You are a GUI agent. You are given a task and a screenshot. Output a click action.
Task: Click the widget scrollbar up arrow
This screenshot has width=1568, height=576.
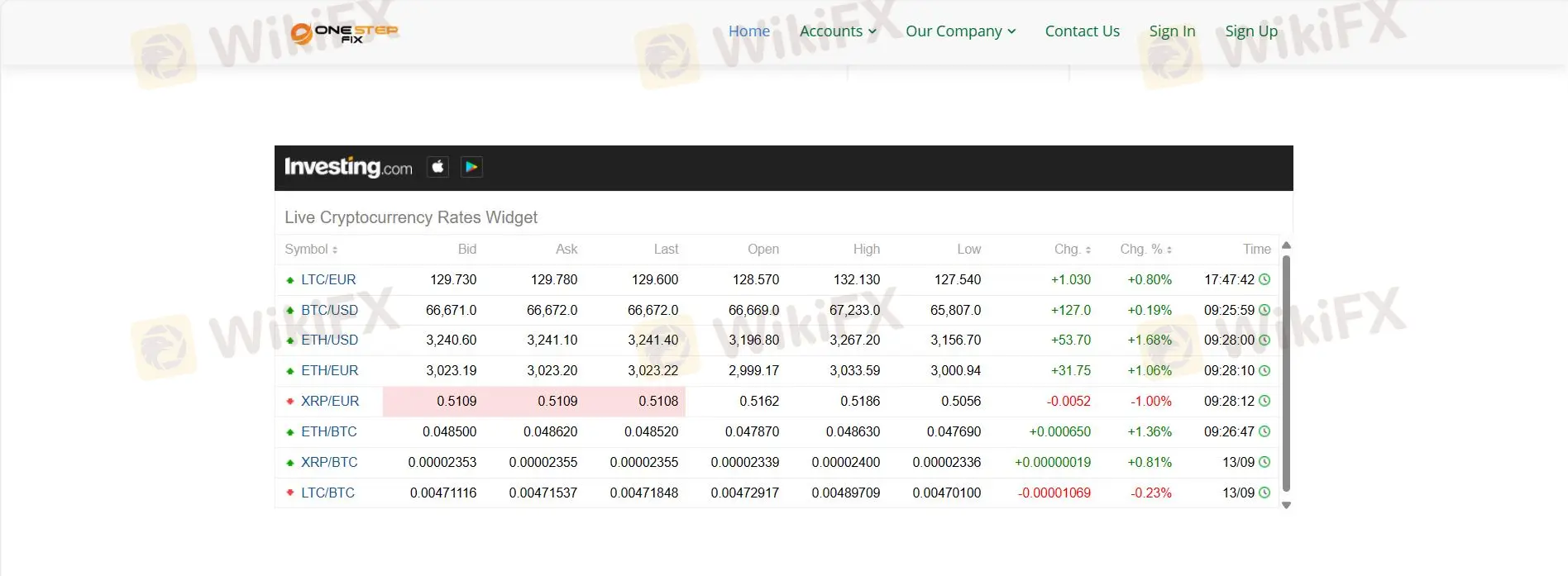click(1286, 245)
